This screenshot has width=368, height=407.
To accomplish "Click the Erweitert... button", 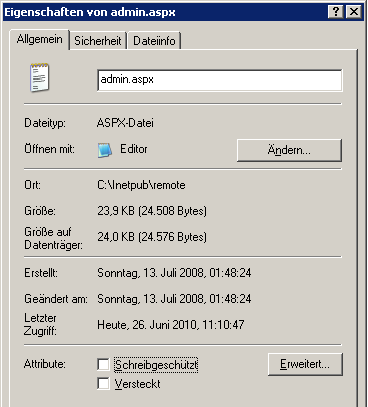I will click(305, 364).
